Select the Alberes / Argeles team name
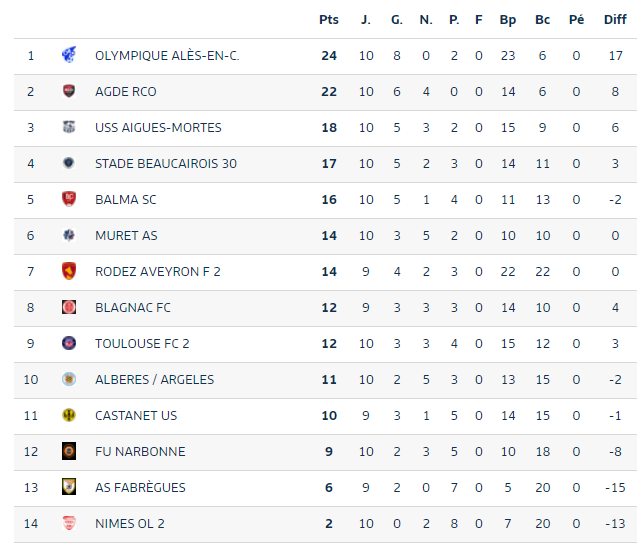The height and width of the screenshot is (554, 641). [155, 379]
